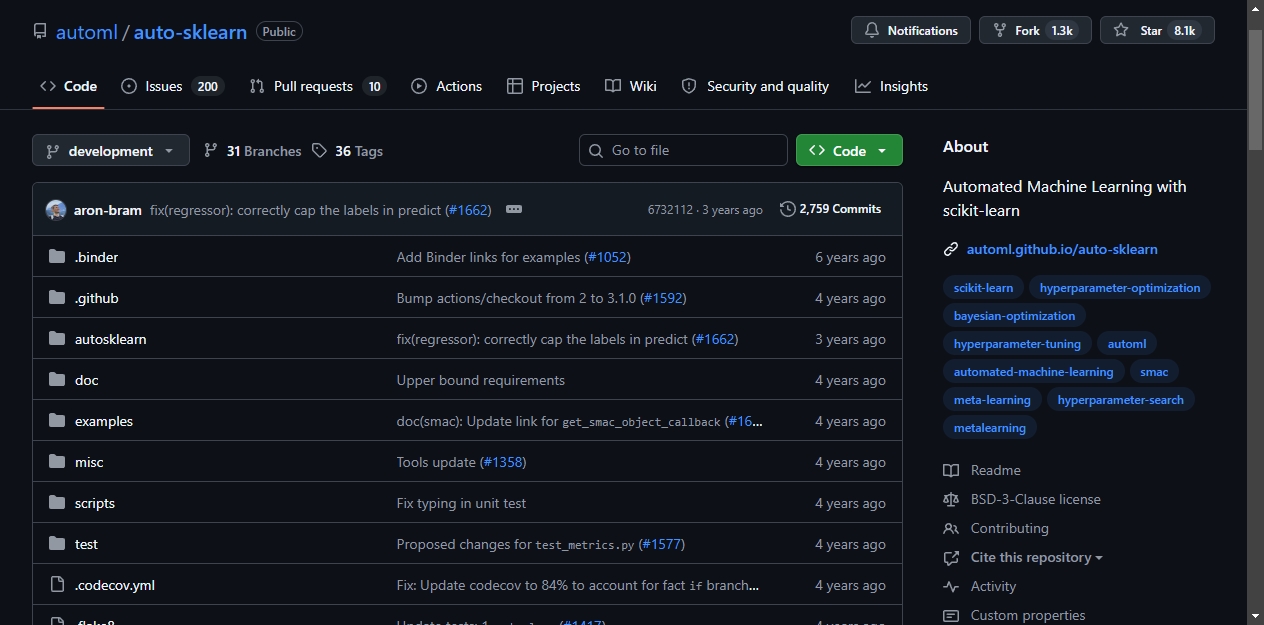Open the Actions tab

click(446, 86)
